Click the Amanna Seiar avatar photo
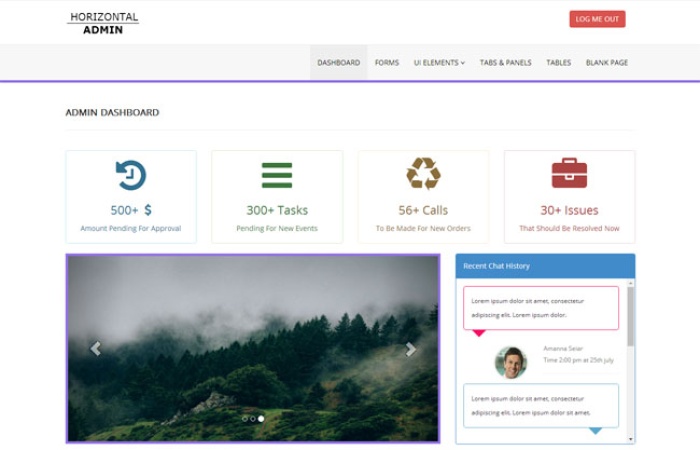The image size is (700, 450). tap(511, 362)
